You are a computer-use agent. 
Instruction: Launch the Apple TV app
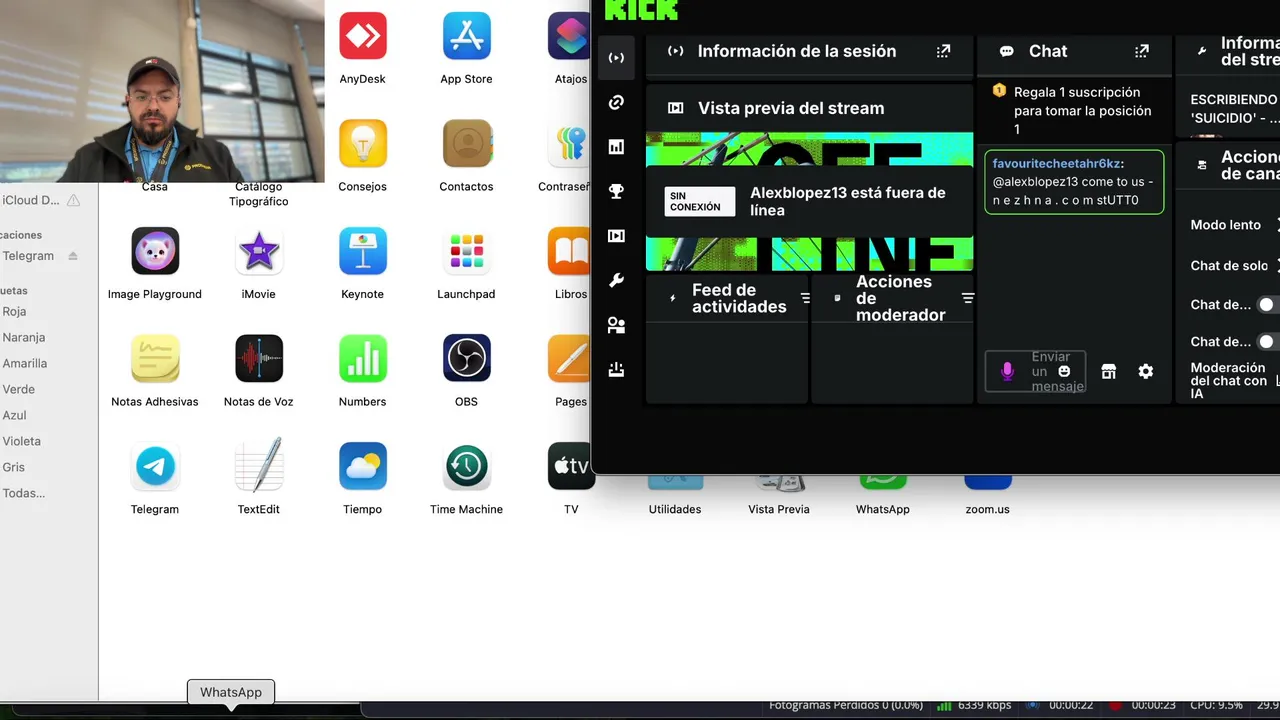pyautogui.click(x=571, y=466)
